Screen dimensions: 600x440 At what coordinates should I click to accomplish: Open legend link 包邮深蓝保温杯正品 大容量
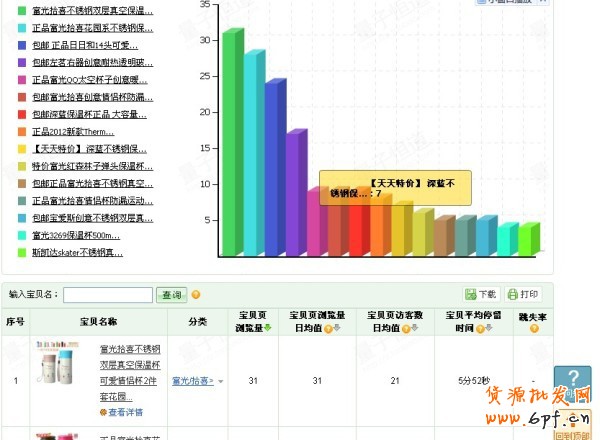tap(89, 114)
